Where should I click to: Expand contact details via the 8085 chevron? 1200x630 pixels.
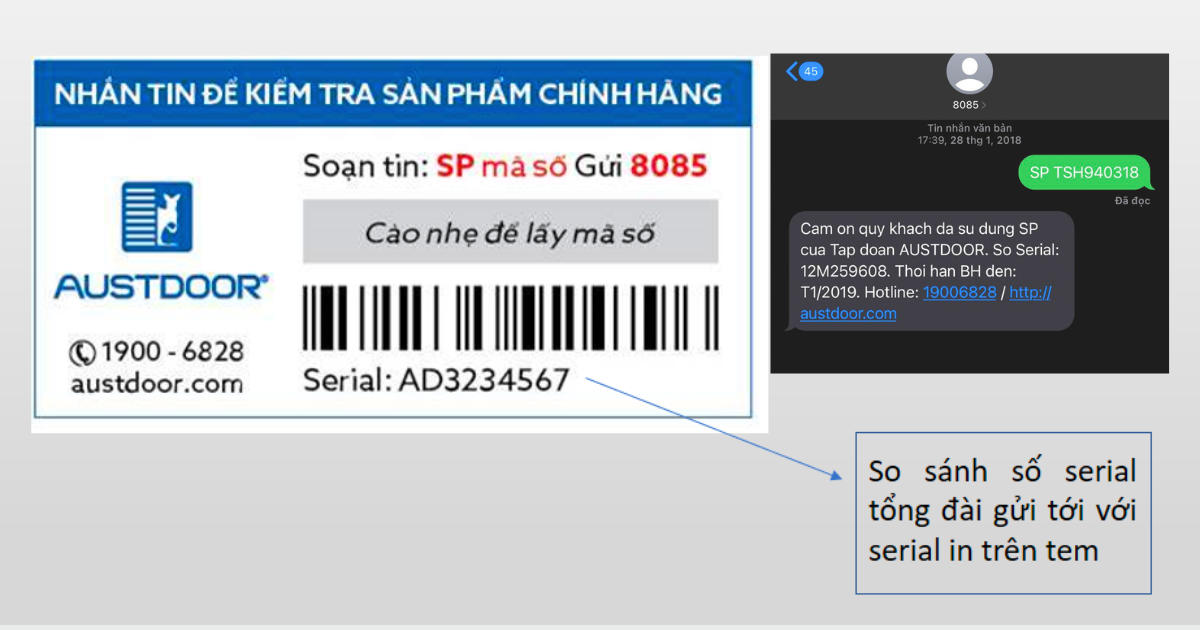point(983,104)
